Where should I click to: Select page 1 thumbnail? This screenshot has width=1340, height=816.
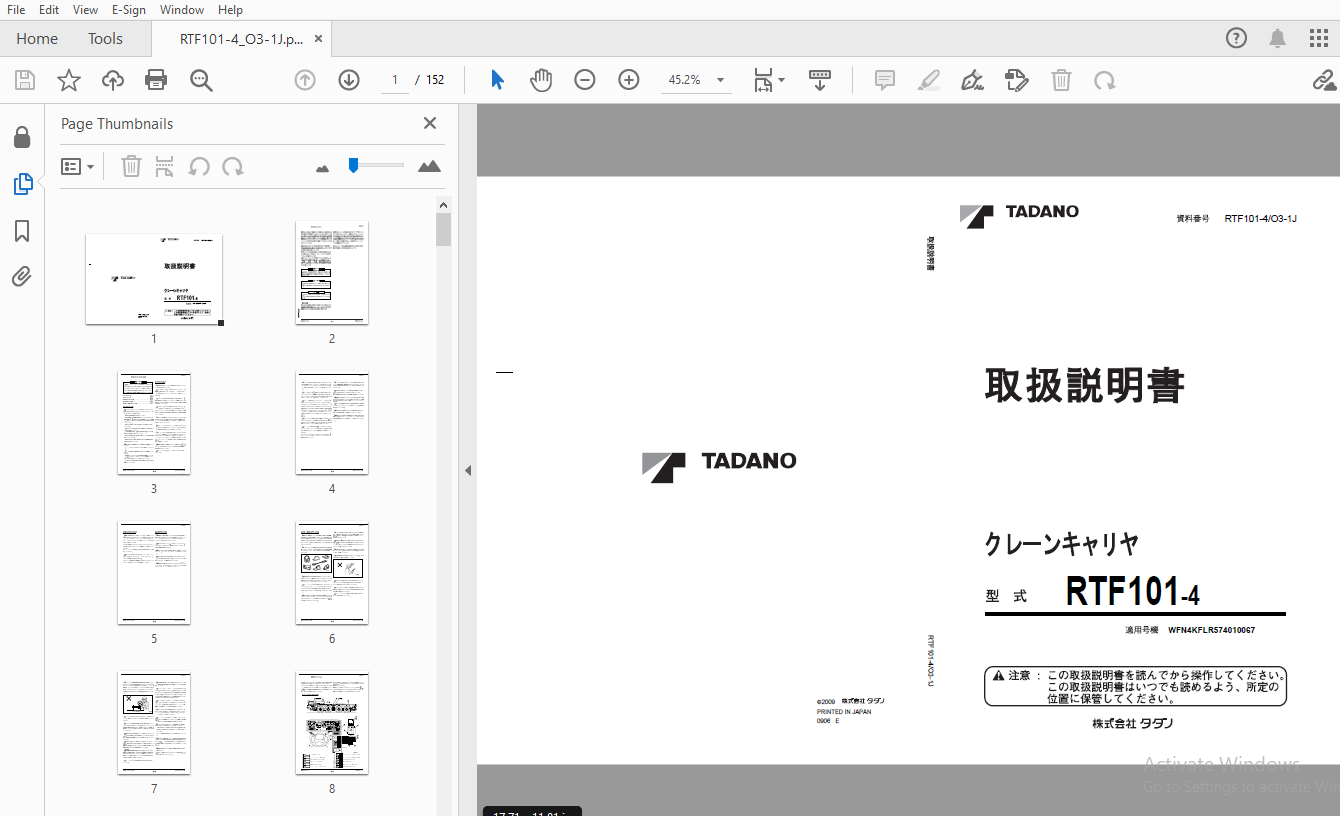pyautogui.click(x=154, y=279)
